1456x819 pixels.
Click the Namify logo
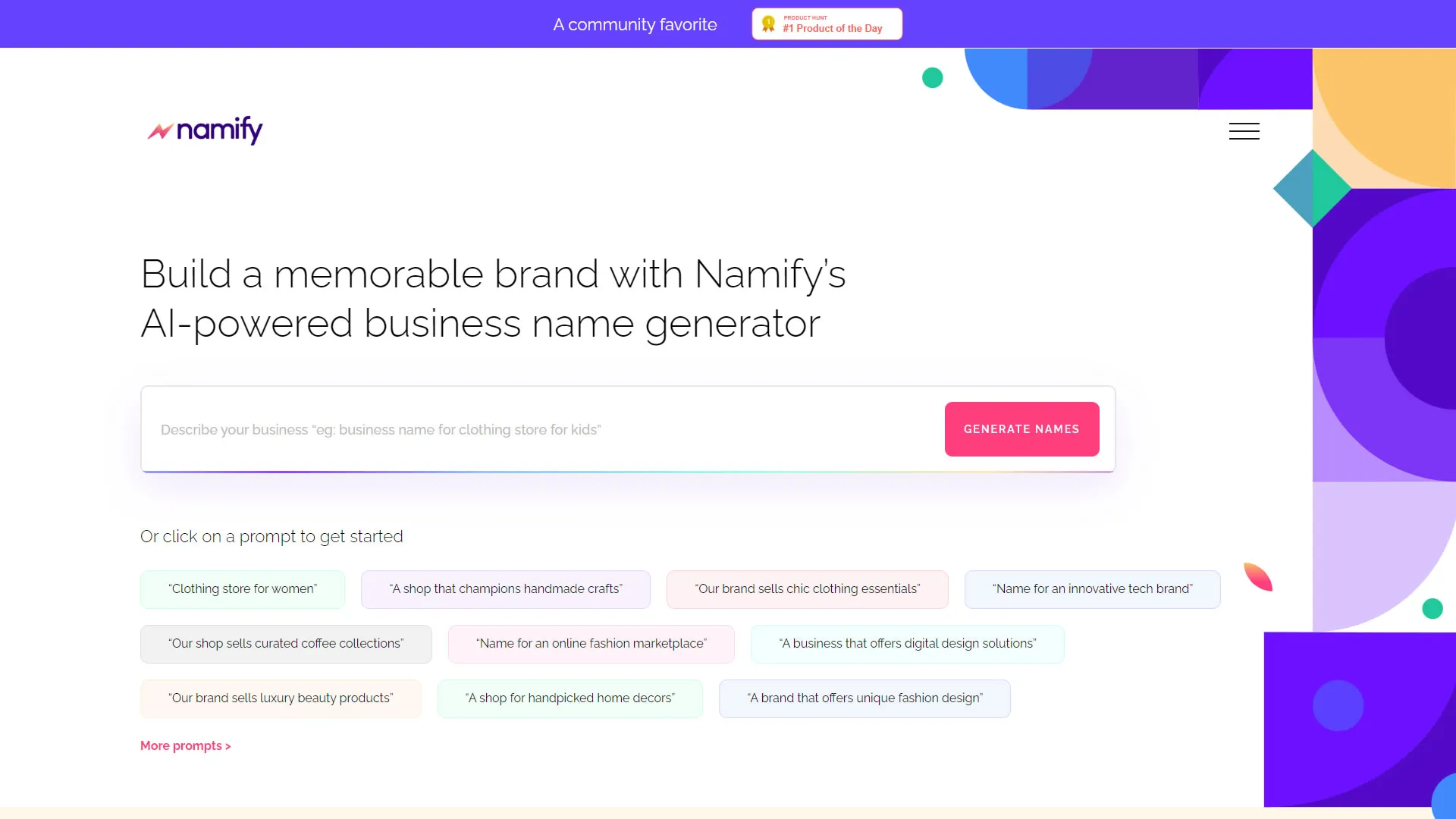(x=205, y=130)
